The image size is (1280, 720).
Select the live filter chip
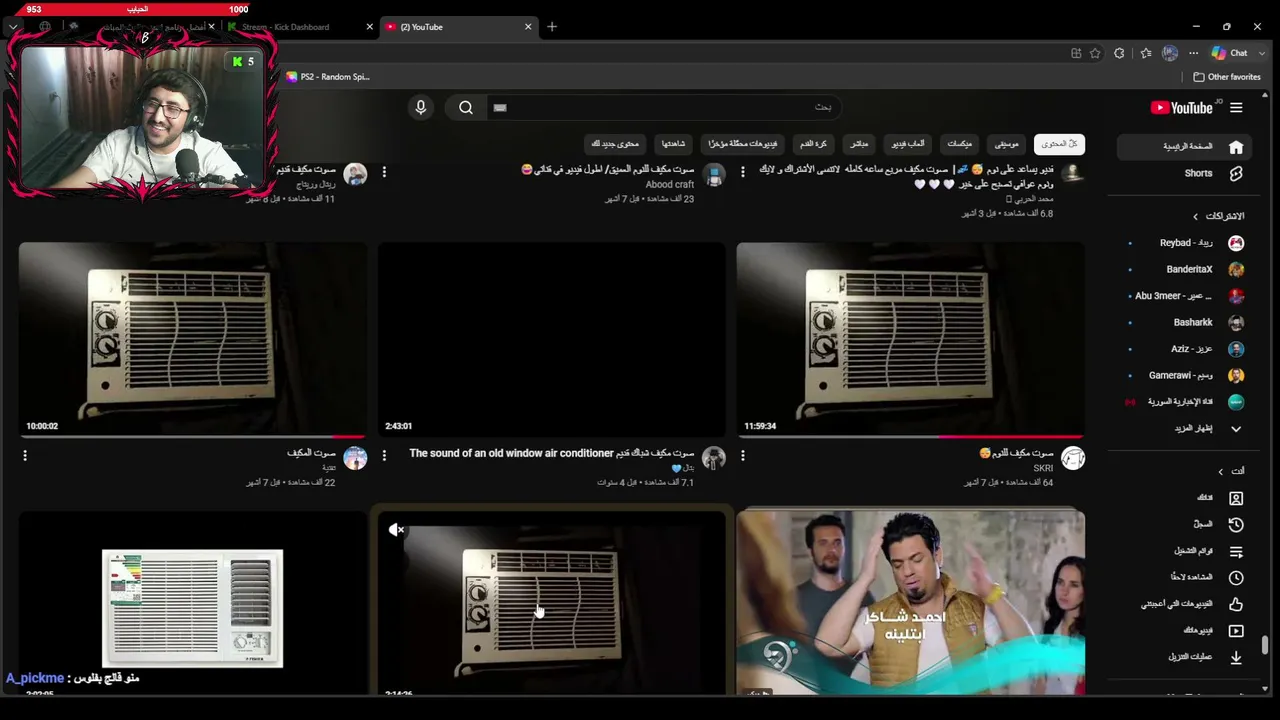coord(859,144)
